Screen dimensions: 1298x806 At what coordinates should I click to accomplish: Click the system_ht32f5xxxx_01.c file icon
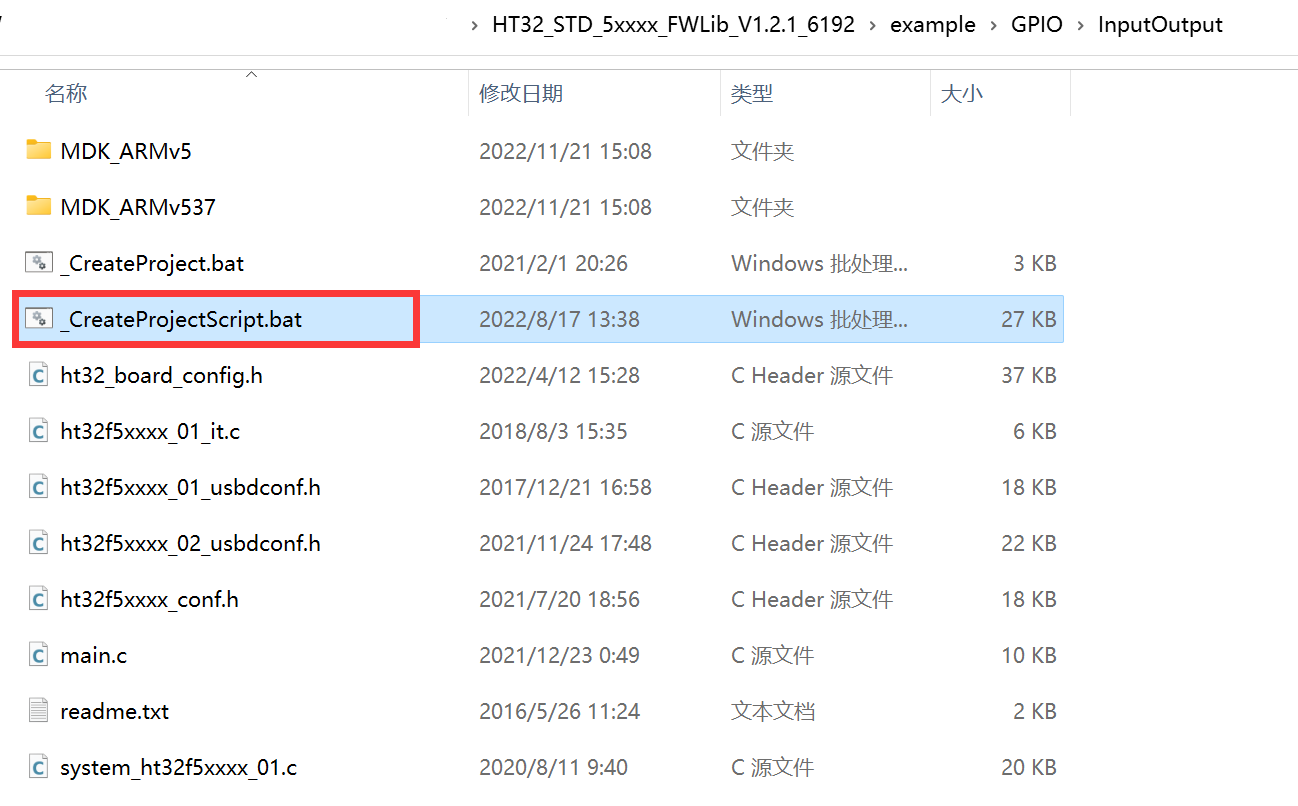(38, 767)
